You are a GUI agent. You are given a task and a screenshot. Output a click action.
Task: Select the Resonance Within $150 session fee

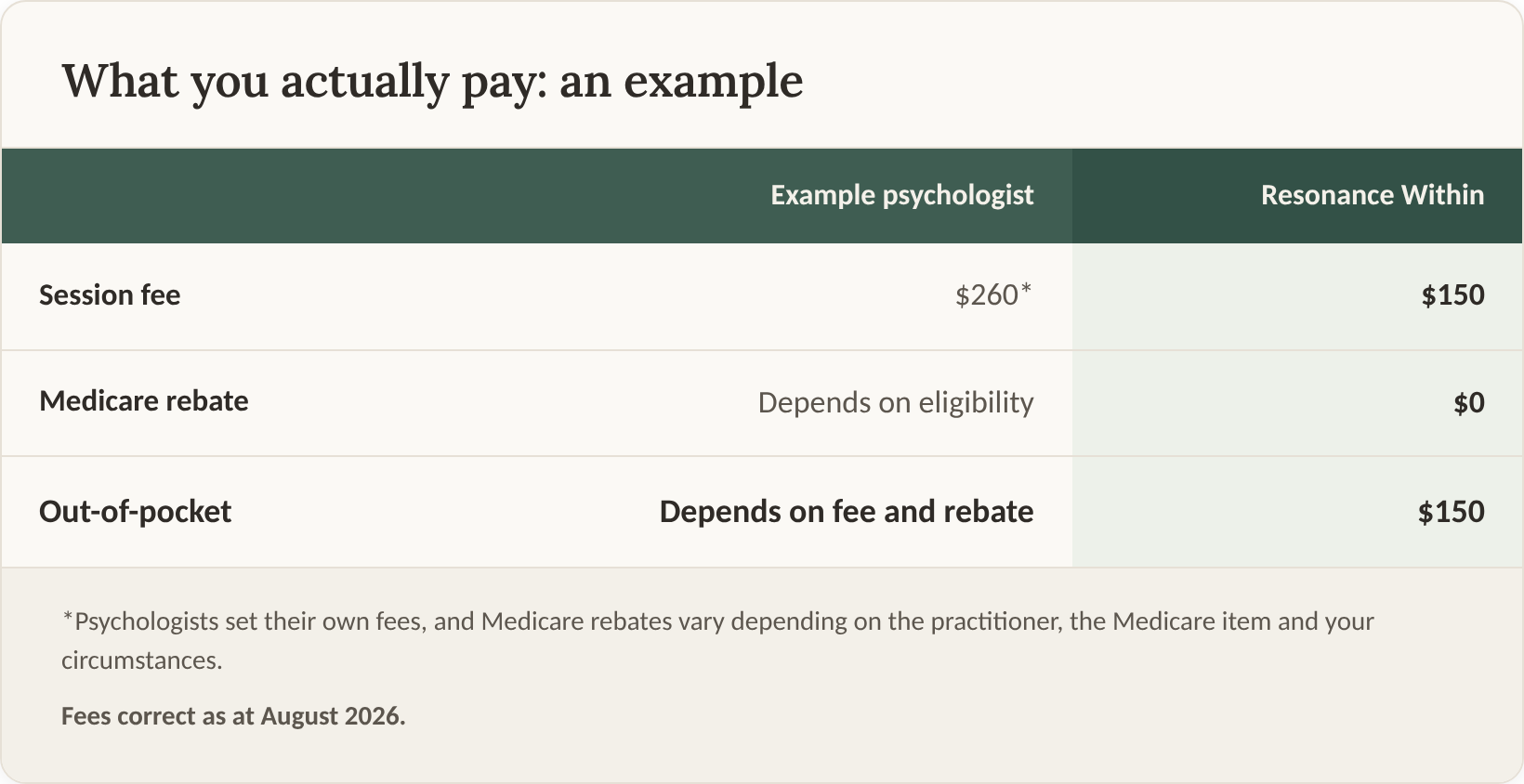point(1453,295)
